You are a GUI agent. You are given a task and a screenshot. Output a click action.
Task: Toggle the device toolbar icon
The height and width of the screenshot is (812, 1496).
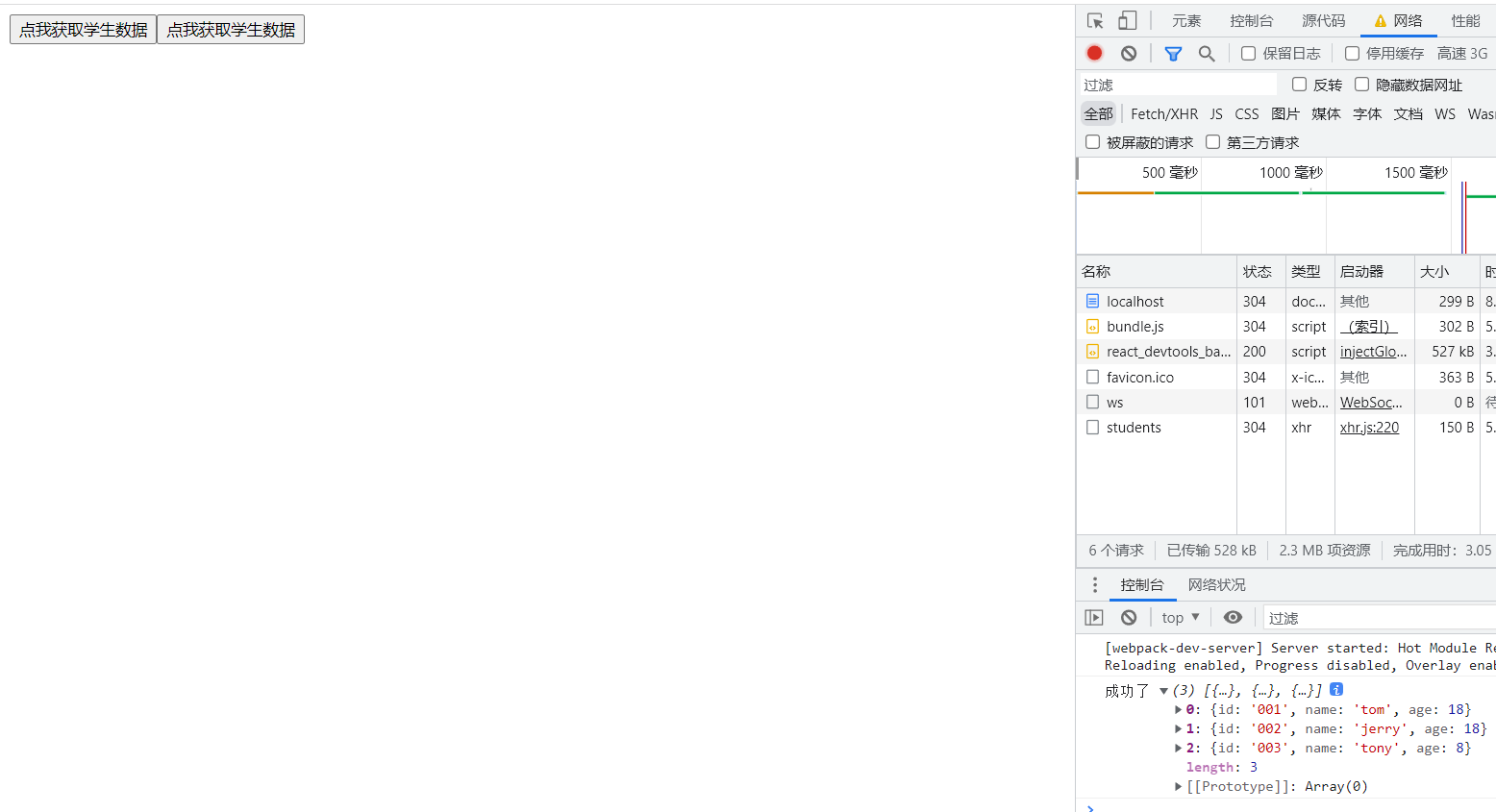[1127, 21]
